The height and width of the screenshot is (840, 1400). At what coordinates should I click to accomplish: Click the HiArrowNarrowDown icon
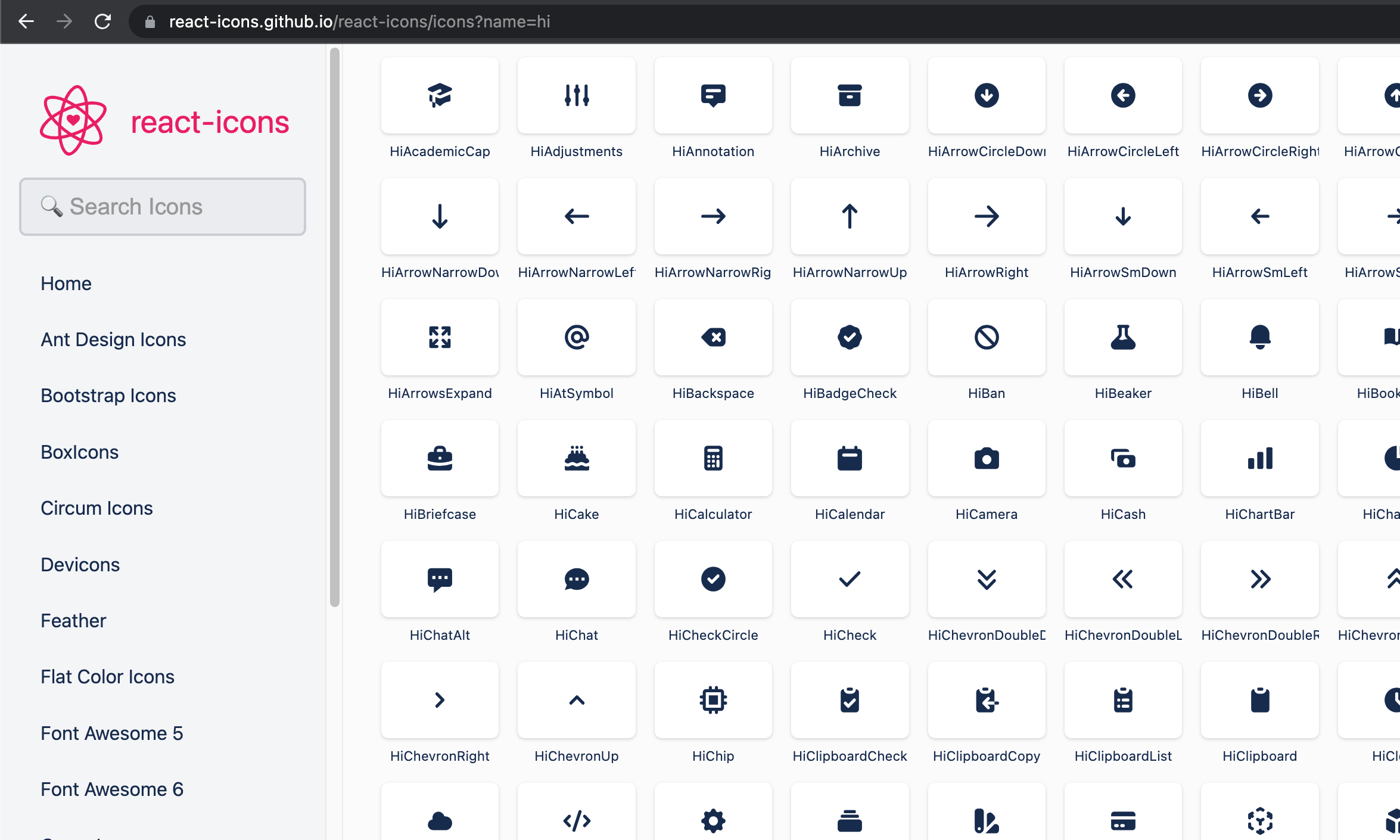[x=440, y=216]
